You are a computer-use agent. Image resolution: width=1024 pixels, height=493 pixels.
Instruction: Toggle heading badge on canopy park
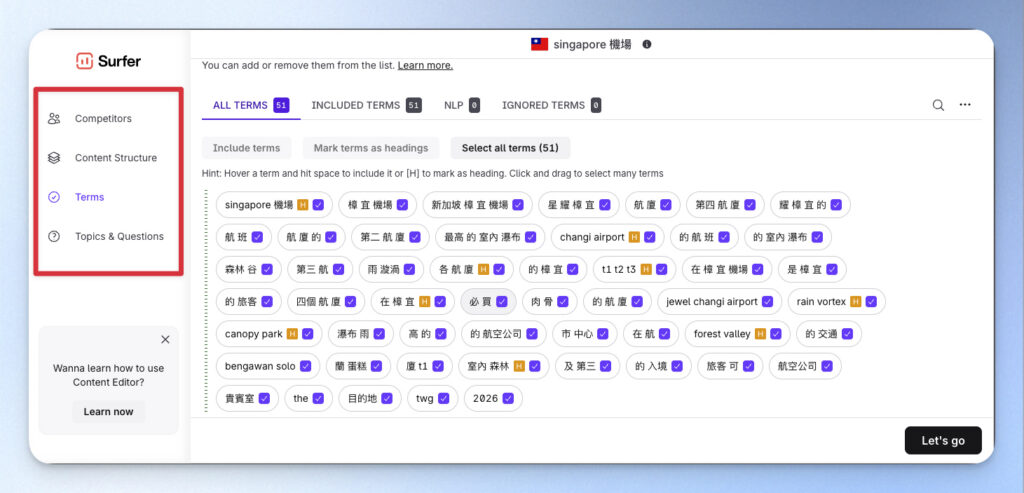coord(292,334)
